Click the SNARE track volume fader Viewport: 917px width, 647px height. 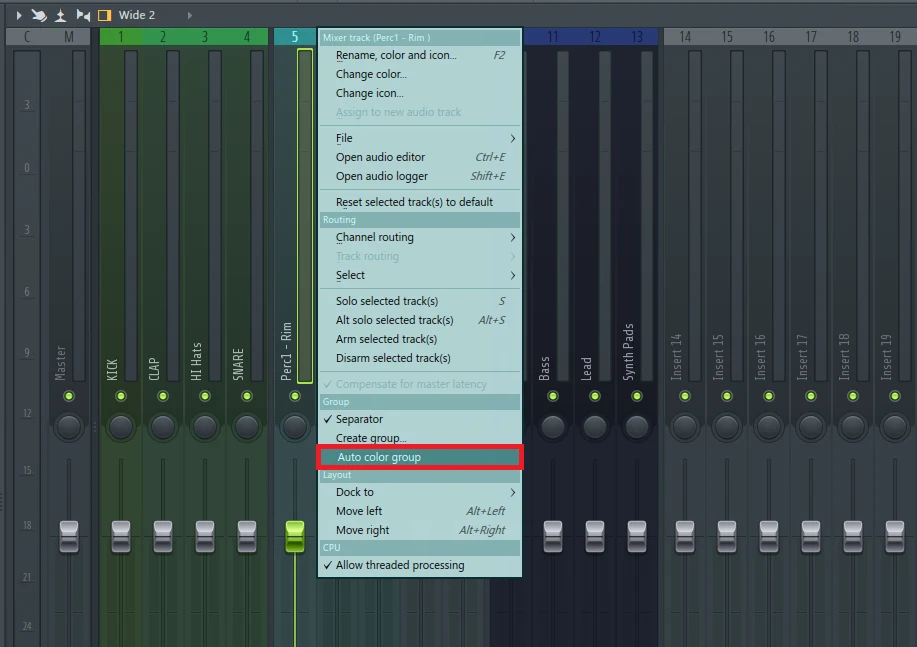[247, 535]
